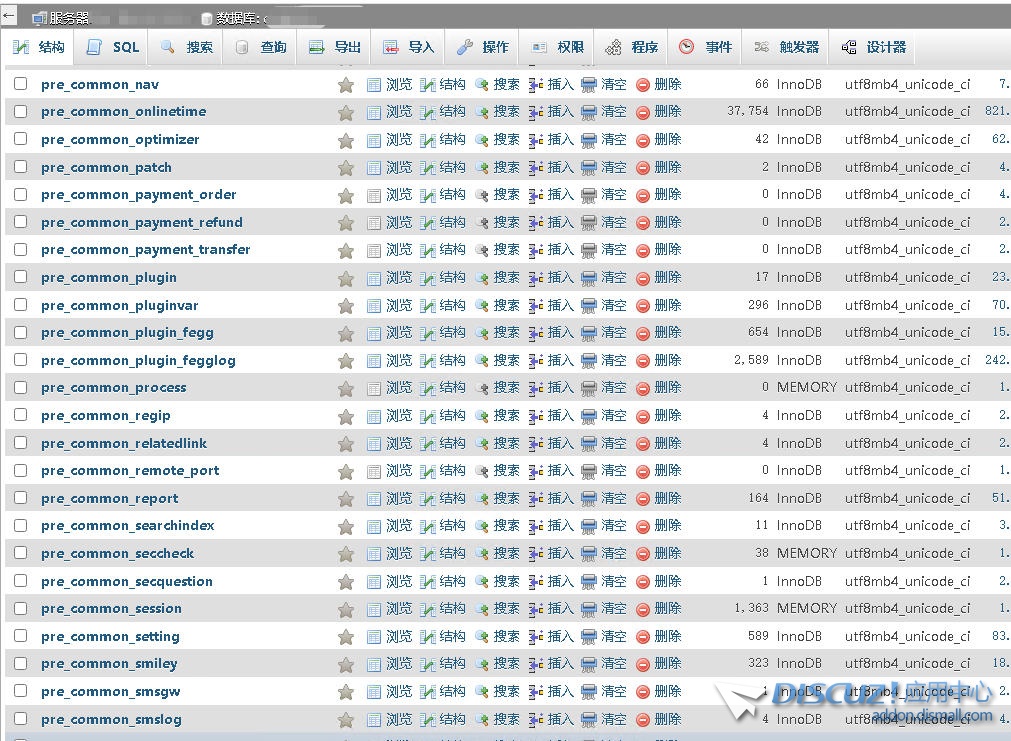Screen dimensions: 1011x741
Task: Check the pre_common_report row box
Action: point(21,498)
